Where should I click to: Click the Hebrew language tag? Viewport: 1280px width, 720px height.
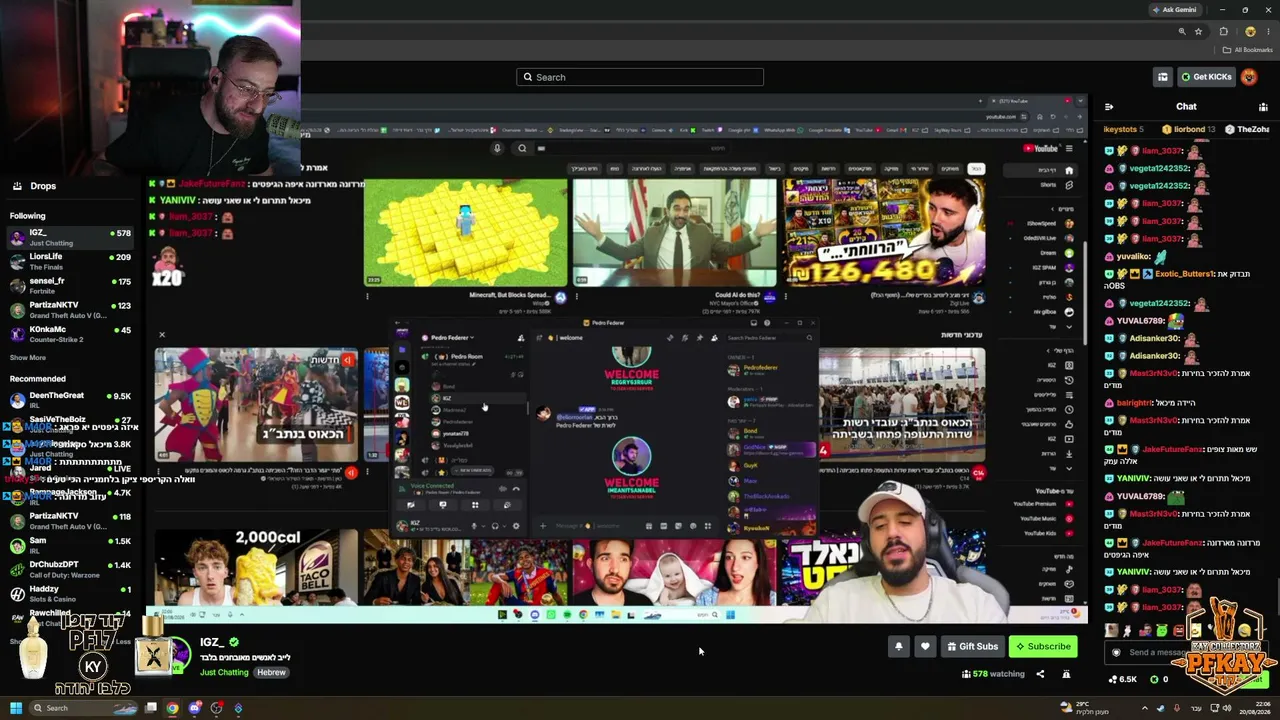coord(271,672)
